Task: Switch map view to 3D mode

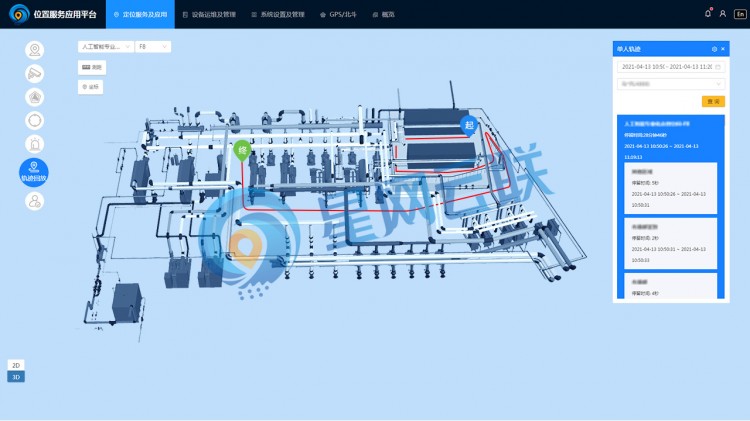Action: click(x=15, y=377)
